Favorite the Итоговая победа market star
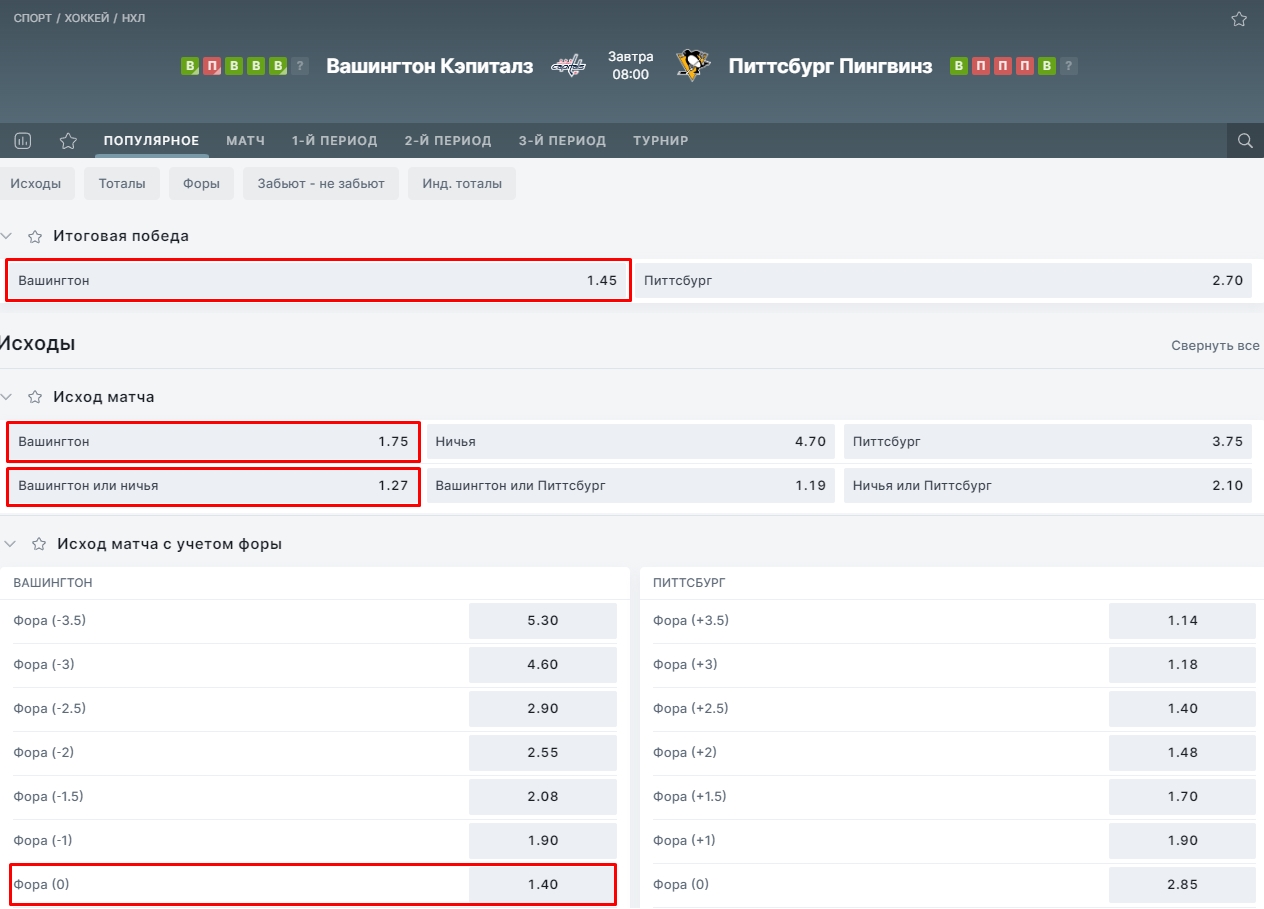The width and height of the screenshot is (1264, 909). [x=35, y=237]
